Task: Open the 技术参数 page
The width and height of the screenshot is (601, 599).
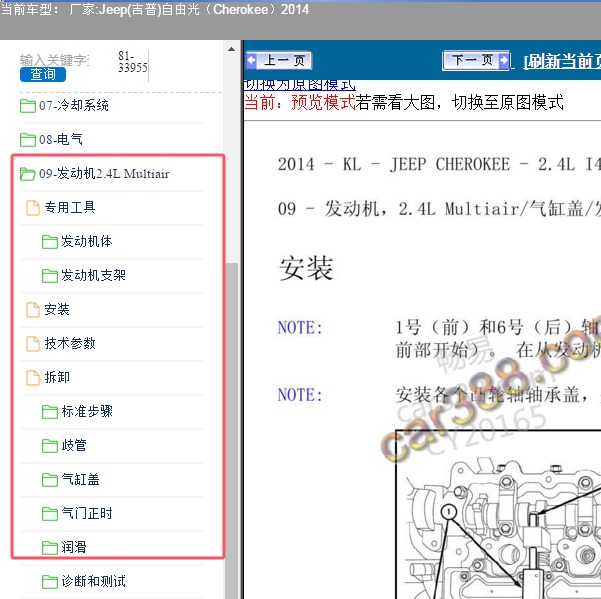Action: [x=70, y=343]
